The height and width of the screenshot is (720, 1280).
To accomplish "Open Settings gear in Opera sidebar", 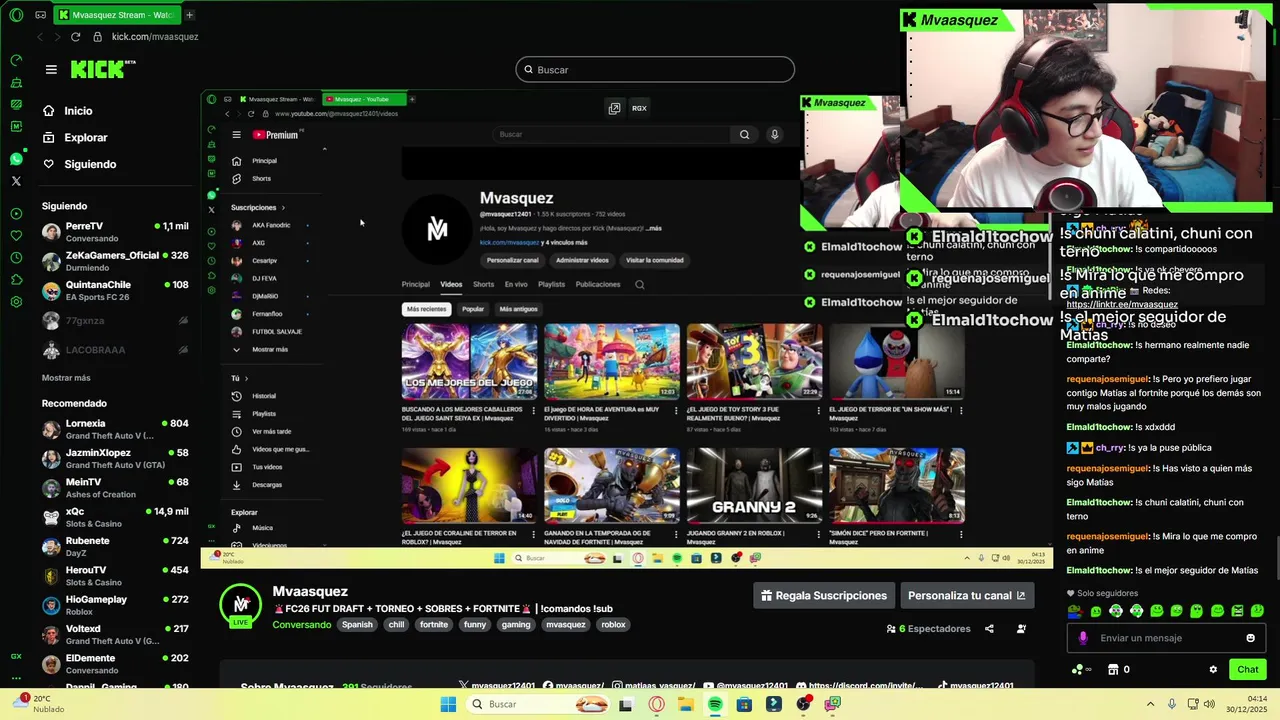I will tap(16, 302).
